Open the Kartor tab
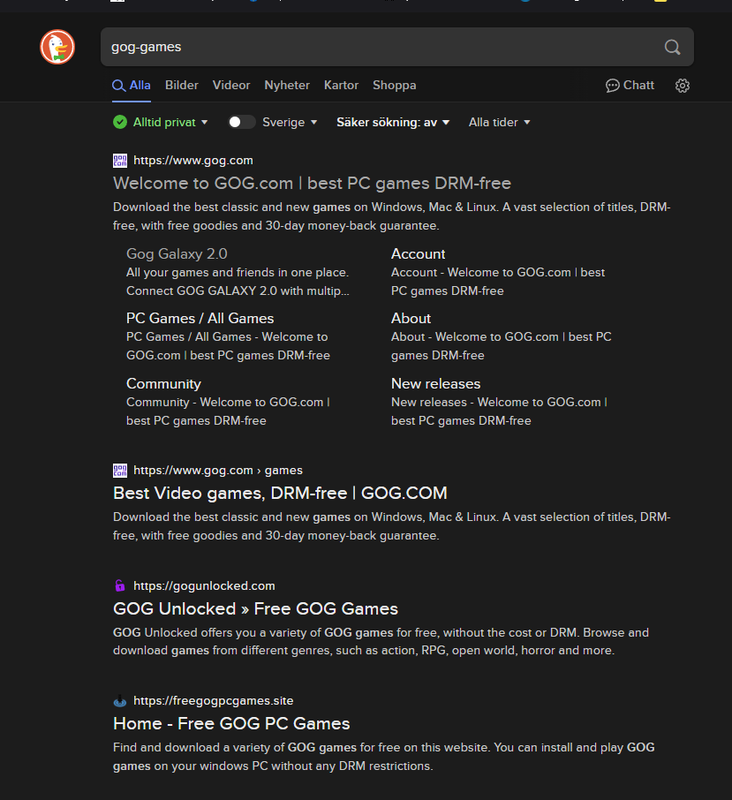The height and width of the screenshot is (800, 732). pos(341,85)
